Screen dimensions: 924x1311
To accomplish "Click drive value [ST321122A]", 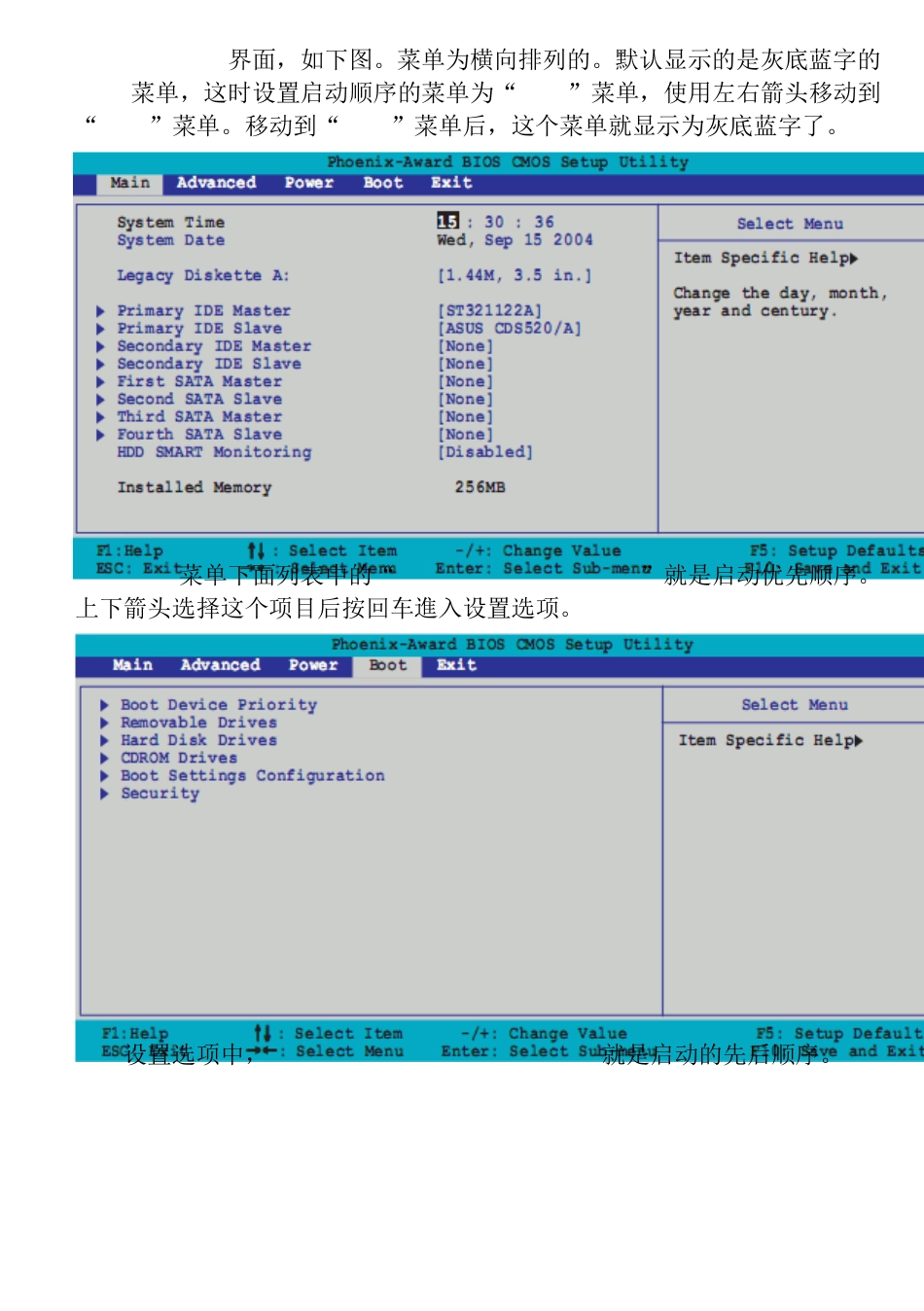I will pyautogui.click(x=489, y=311).
